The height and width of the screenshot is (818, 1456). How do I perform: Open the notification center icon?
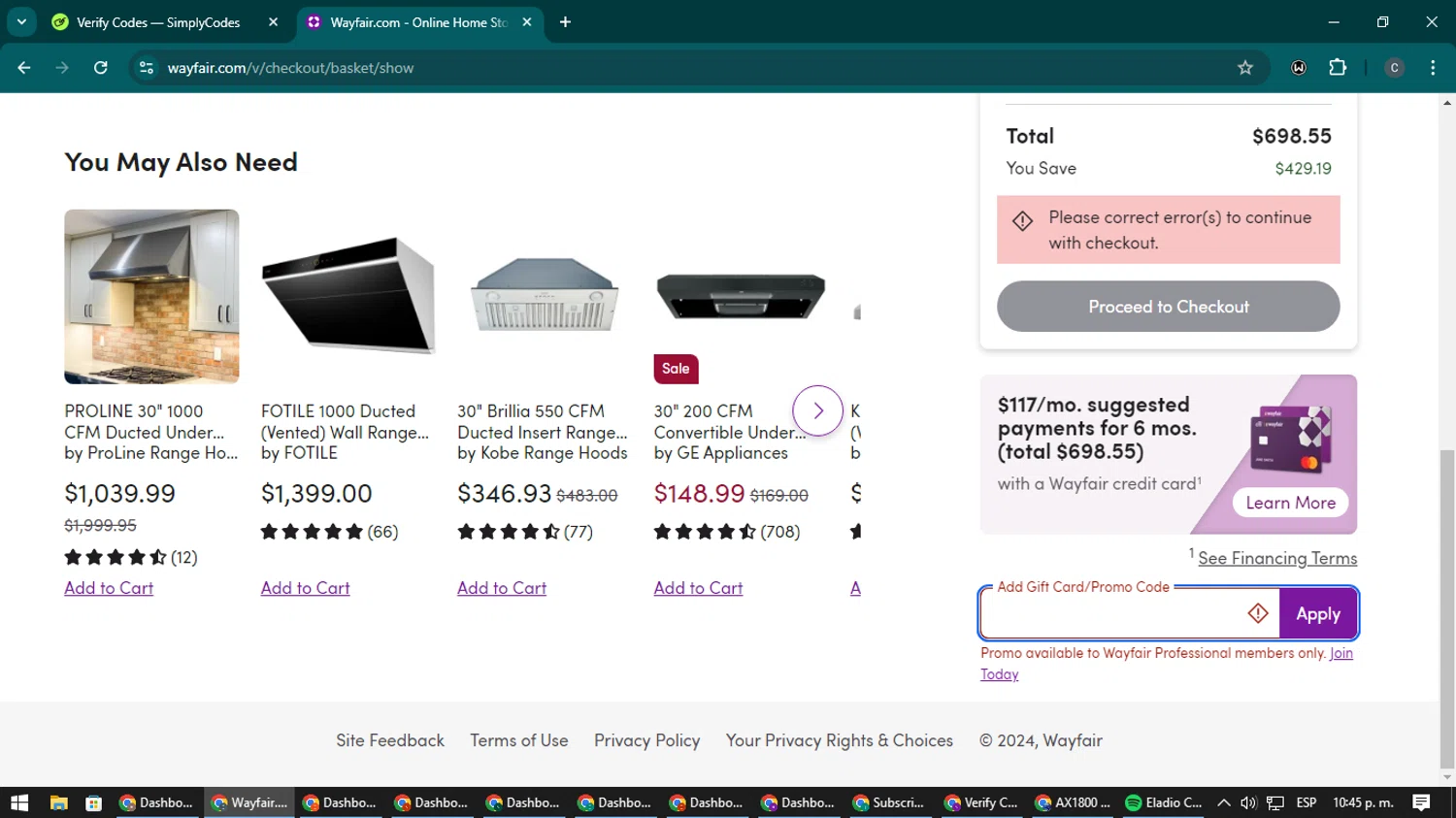[x=1421, y=802]
